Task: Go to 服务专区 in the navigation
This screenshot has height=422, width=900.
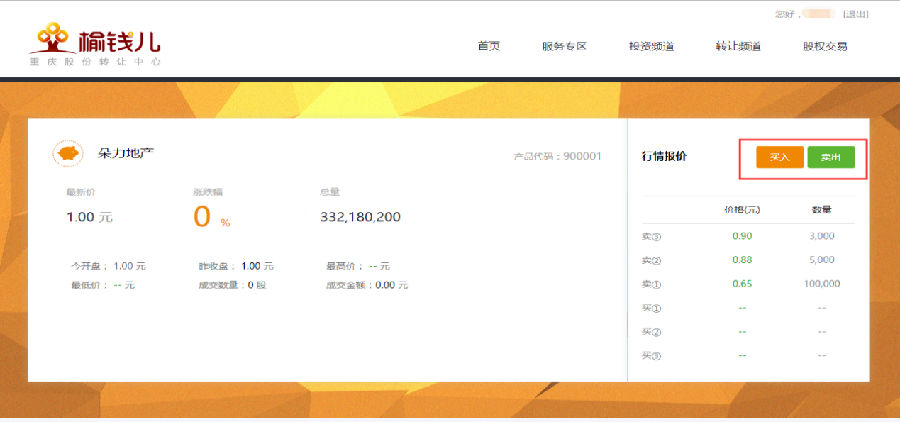Action: (x=563, y=46)
